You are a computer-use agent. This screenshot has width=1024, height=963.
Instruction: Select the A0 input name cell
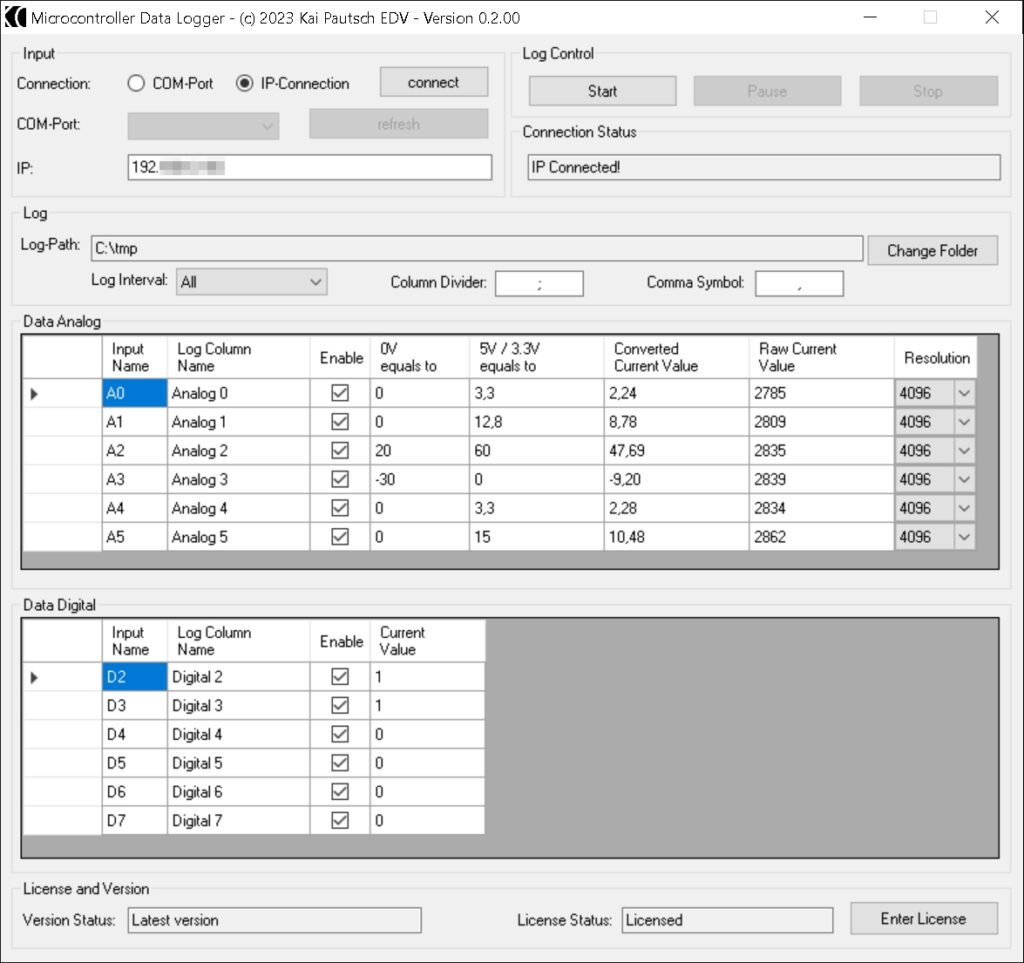(135, 393)
